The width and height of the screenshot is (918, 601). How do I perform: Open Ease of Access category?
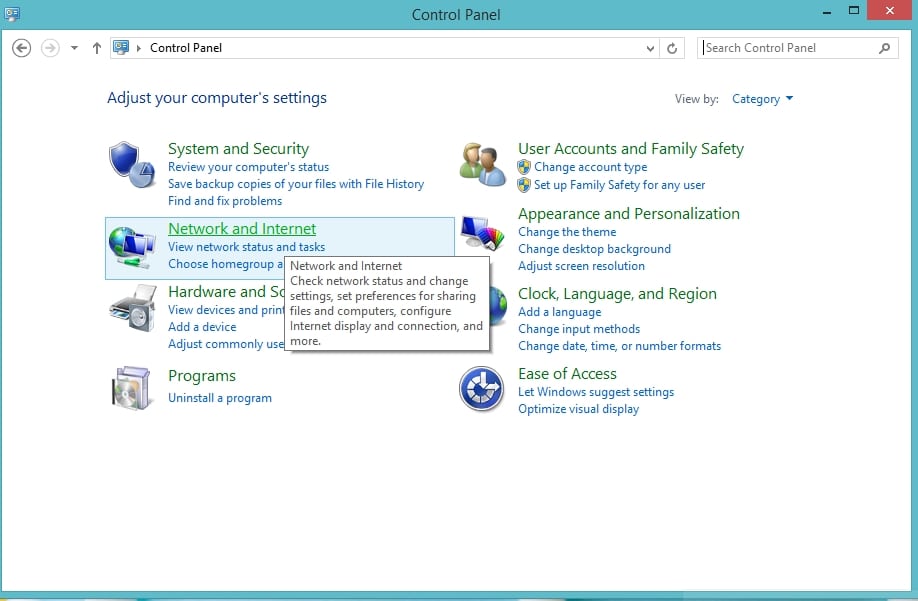coord(567,373)
